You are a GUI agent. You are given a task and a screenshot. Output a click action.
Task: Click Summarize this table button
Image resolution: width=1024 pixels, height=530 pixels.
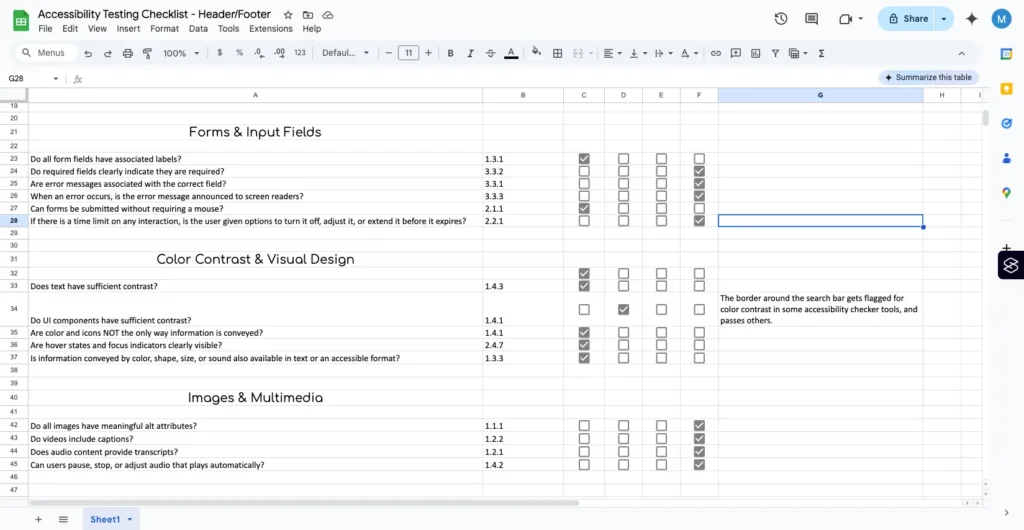click(x=929, y=78)
